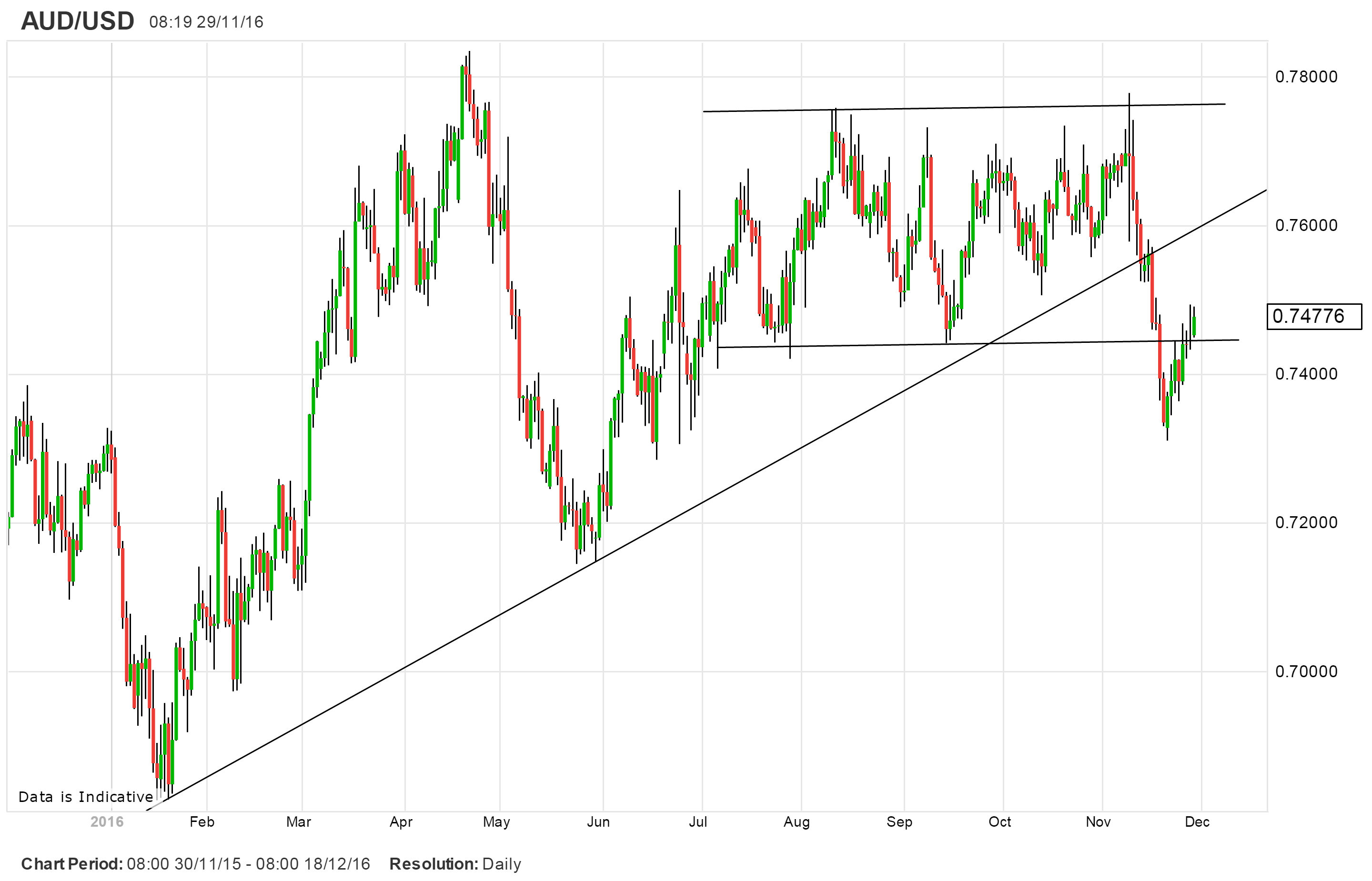Screen dimensions: 1372x881
Task: Click the 'Data is Indicative' note
Action: coord(86,797)
